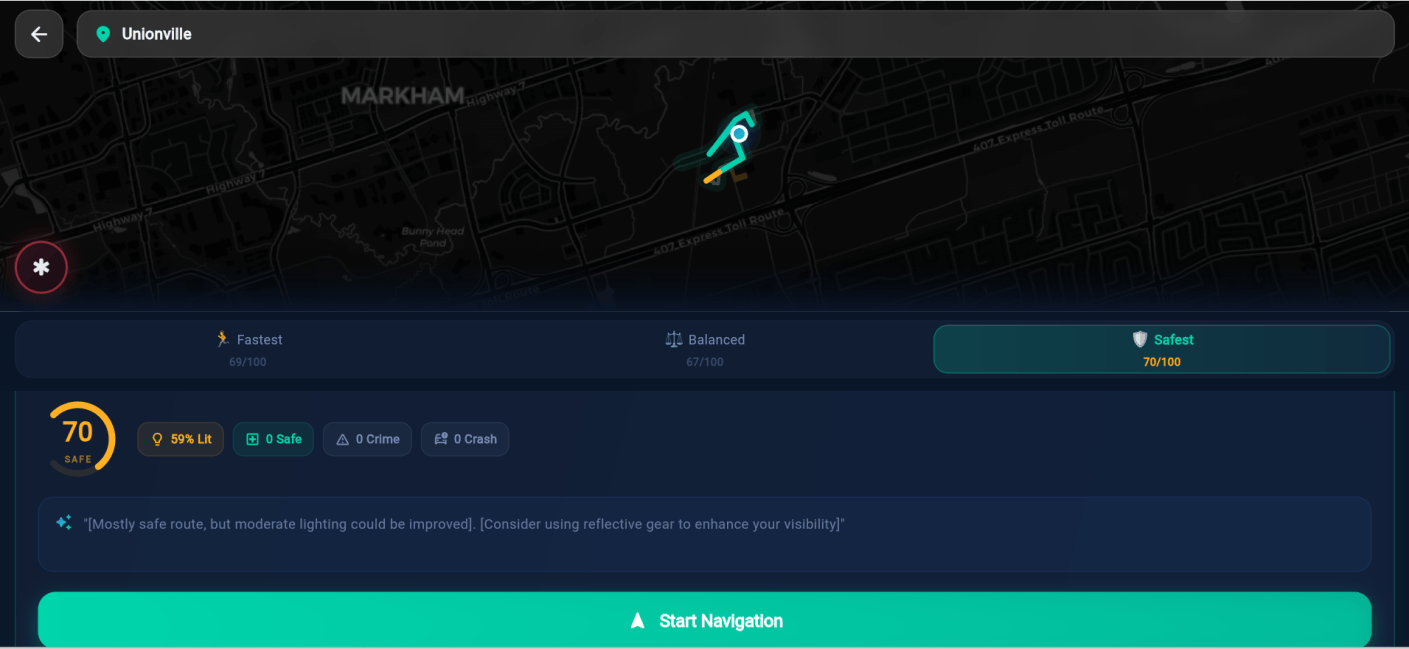Click the Bunny Head Pond map label
Image resolution: width=1409 pixels, height=649 pixels.
pyautogui.click(x=433, y=237)
